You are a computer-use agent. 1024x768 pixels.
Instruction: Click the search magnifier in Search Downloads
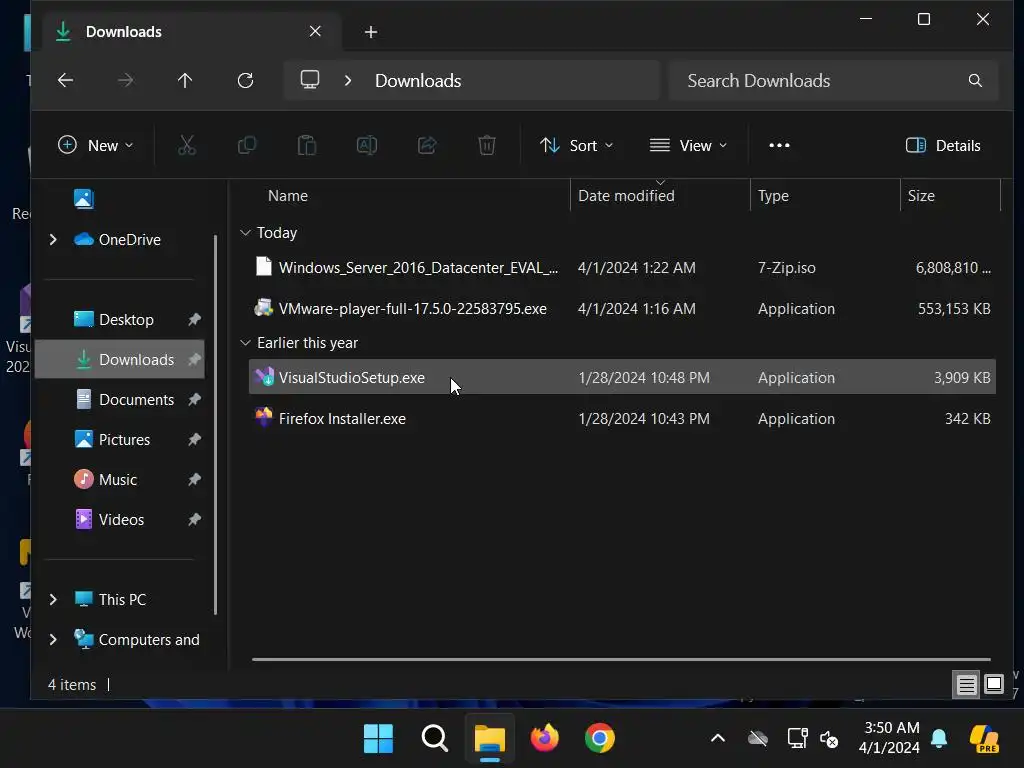[975, 80]
